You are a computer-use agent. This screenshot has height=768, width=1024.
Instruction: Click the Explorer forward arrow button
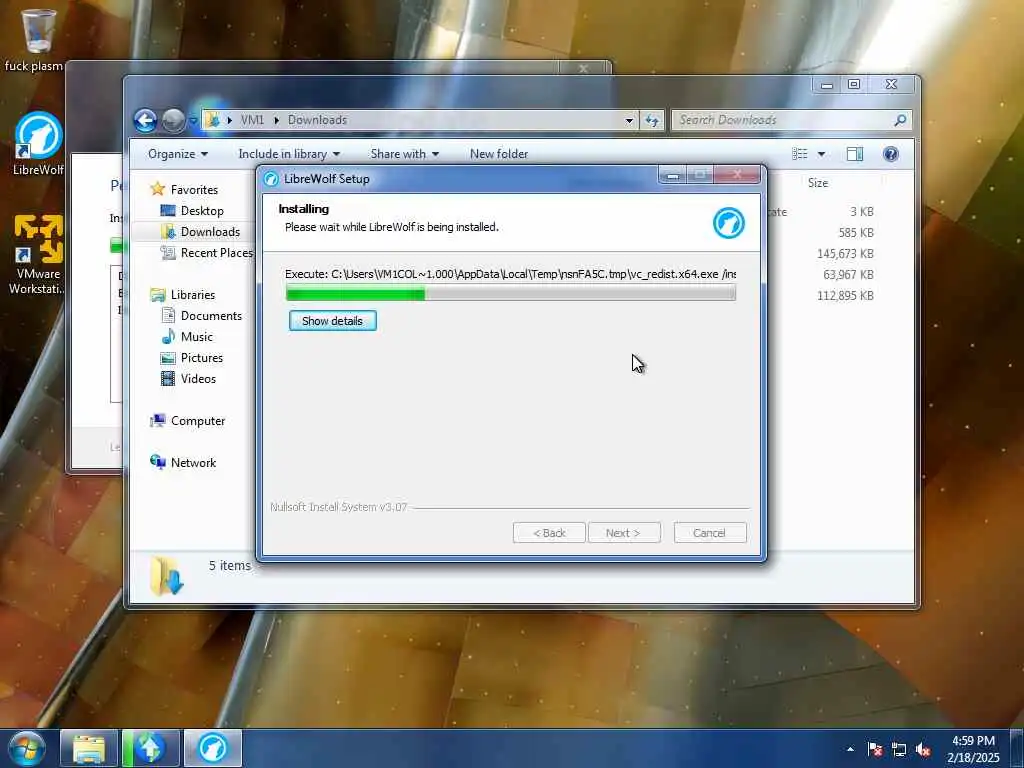coord(173,120)
